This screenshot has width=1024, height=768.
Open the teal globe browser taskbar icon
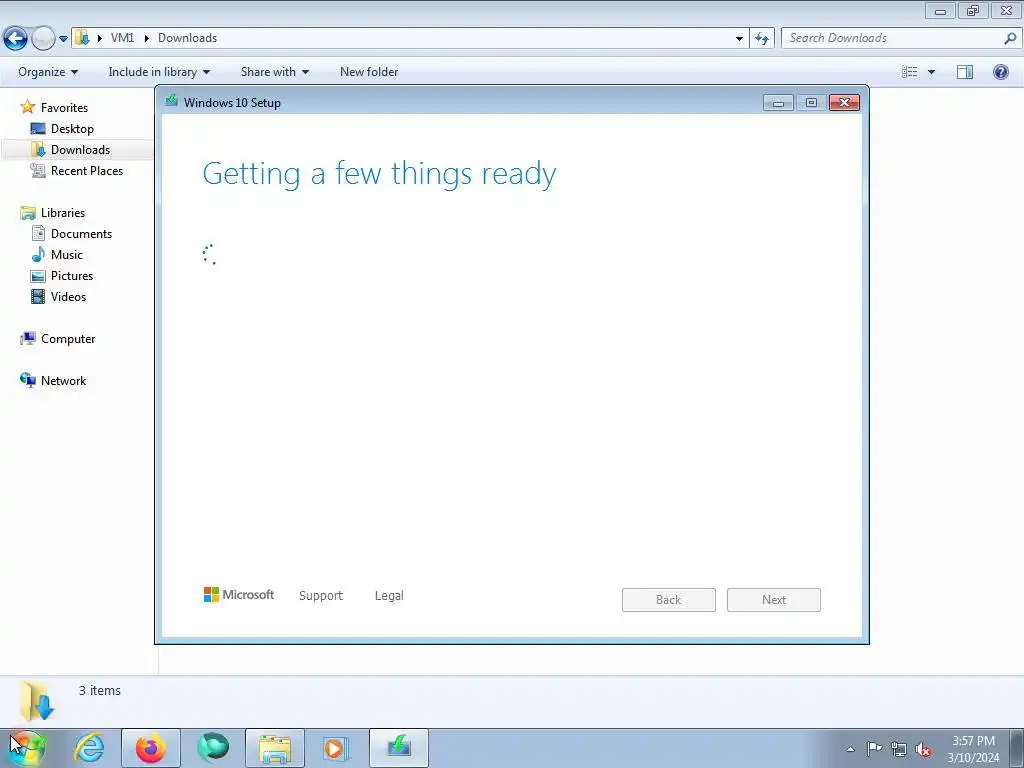[213, 748]
